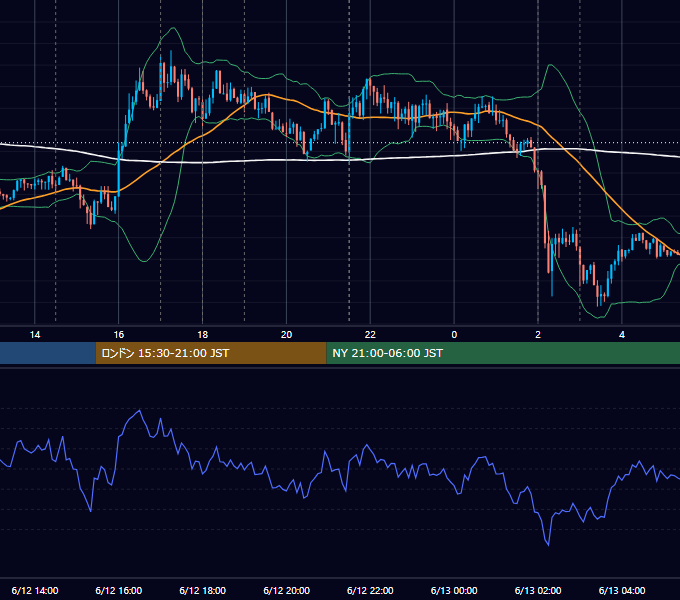
Task: Click the 18 hour label on price chart axis
Action: [203, 335]
